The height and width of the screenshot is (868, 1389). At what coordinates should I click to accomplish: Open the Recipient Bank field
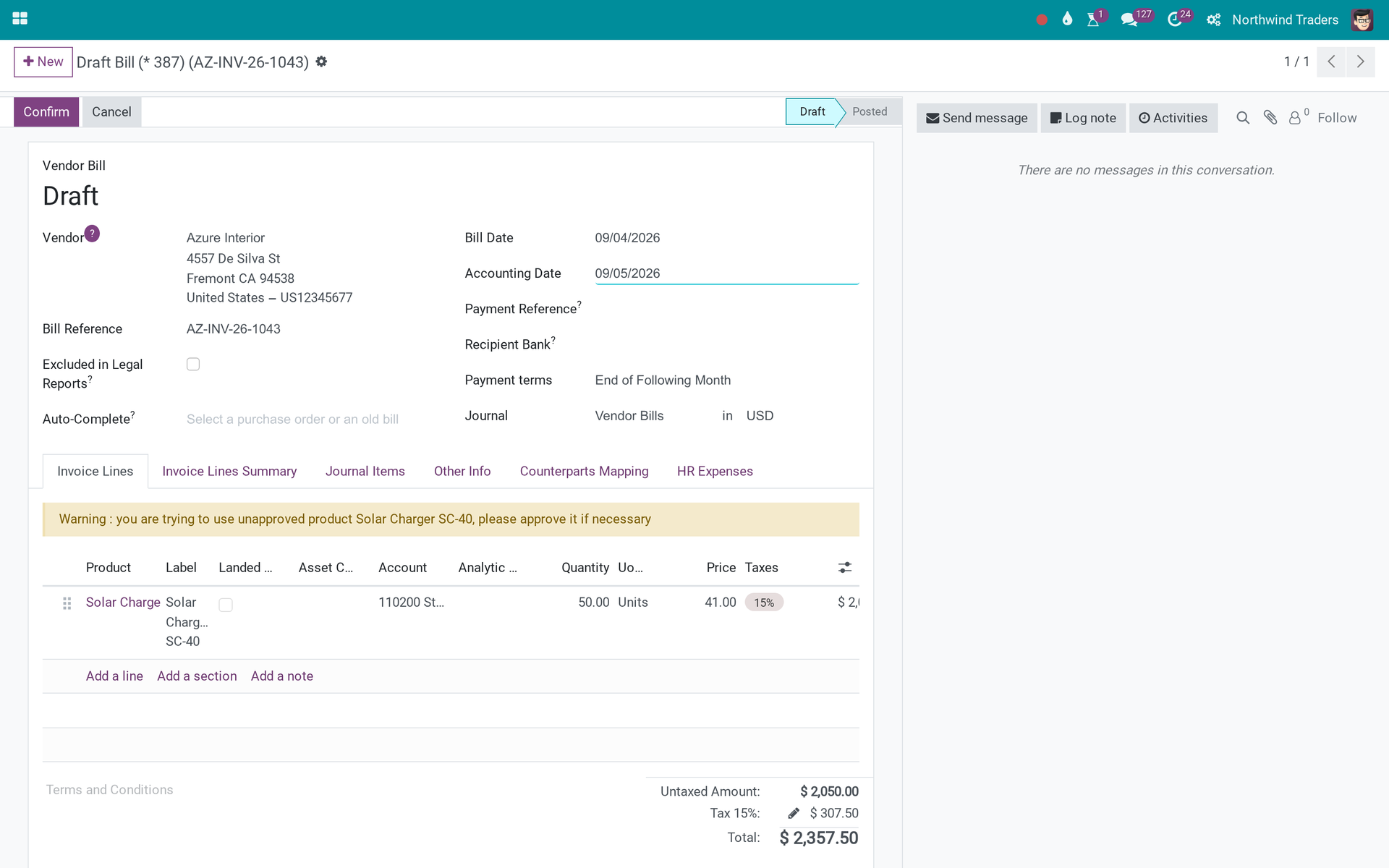726,345
